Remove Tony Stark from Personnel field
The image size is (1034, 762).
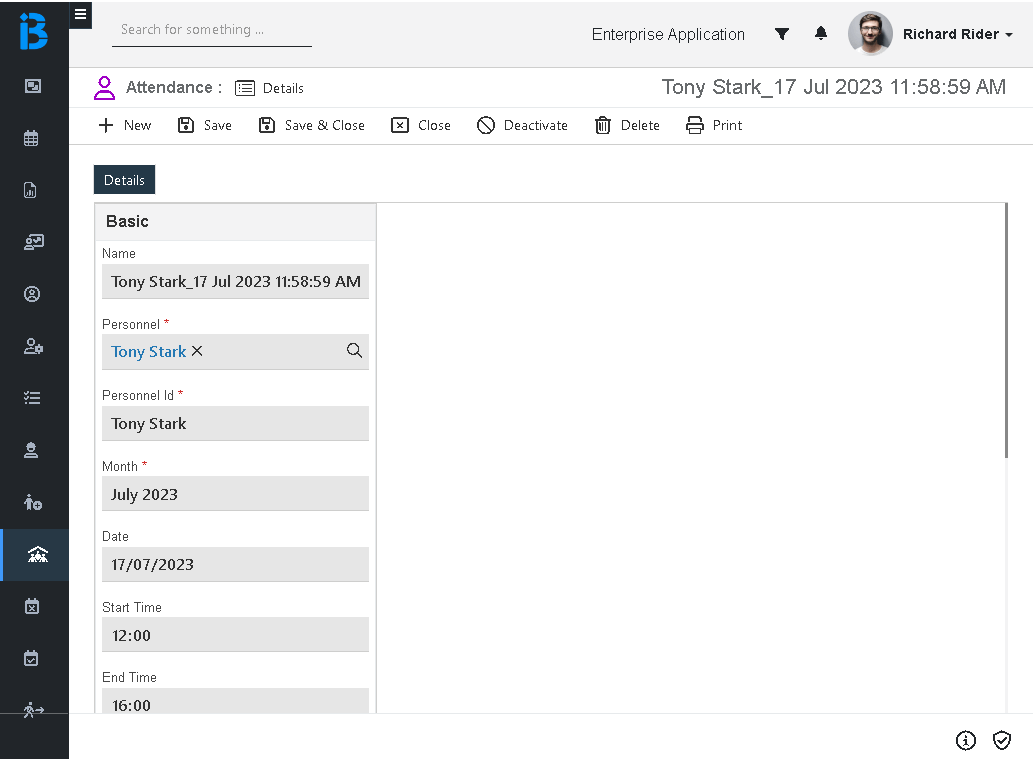(197, 351)
